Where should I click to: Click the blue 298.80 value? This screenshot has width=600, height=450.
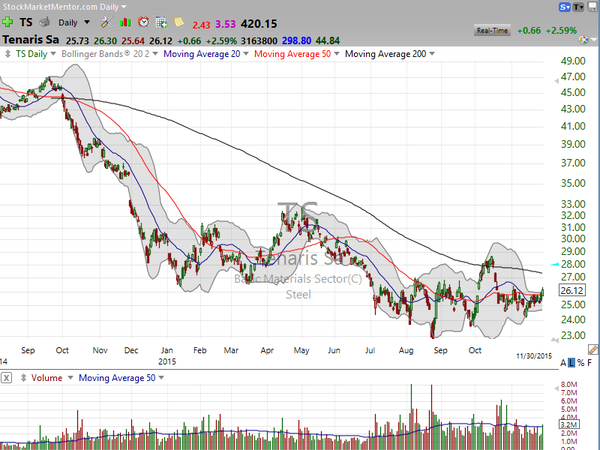[x=297, y=41]
